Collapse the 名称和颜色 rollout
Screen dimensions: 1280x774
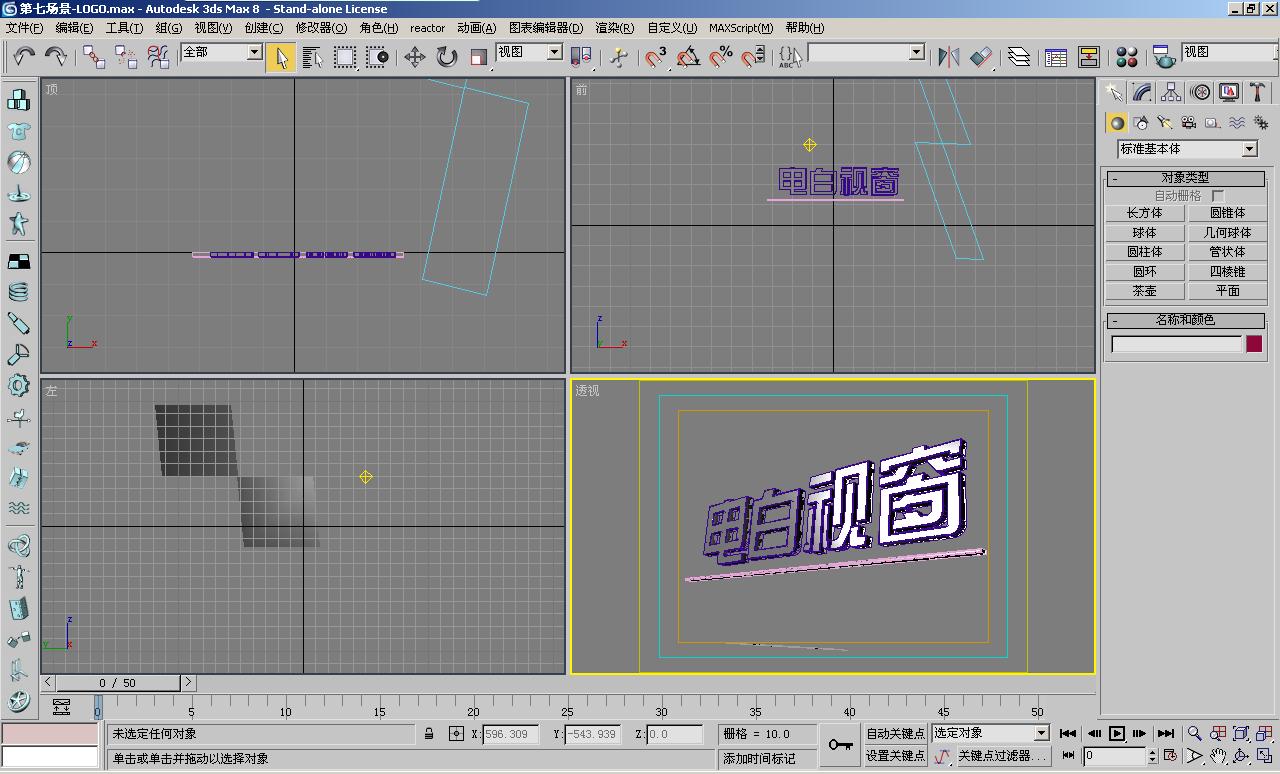[1185, 320]
